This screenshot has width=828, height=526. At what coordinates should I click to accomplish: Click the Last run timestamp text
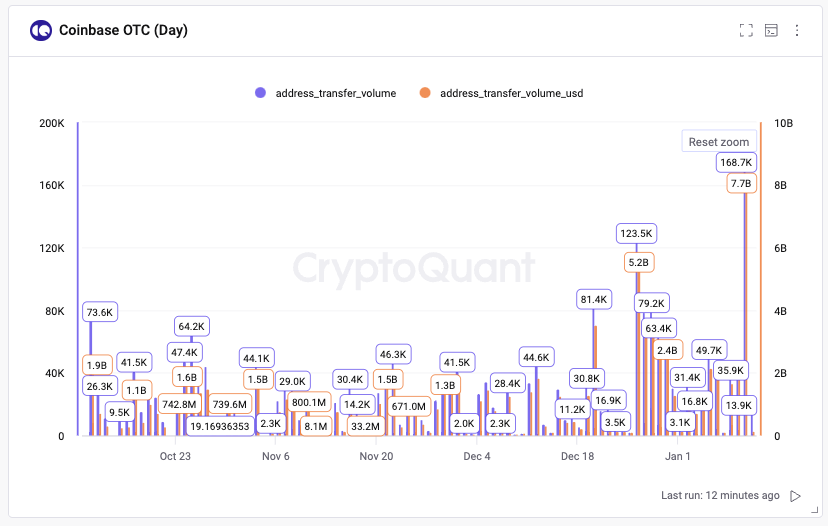720,496
